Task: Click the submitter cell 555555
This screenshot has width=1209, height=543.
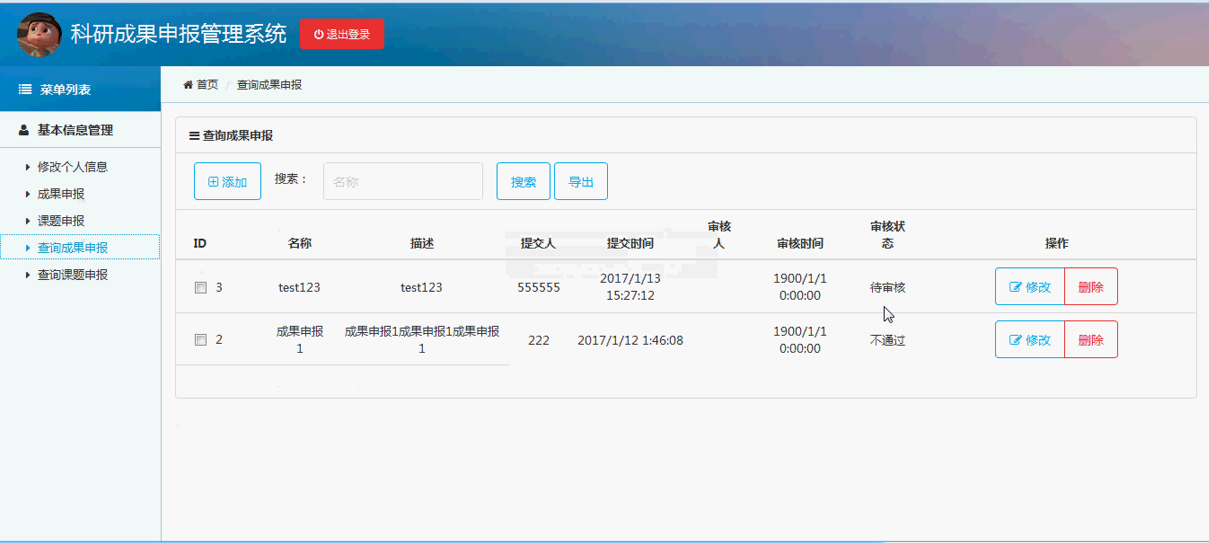Action: [538, 287]
